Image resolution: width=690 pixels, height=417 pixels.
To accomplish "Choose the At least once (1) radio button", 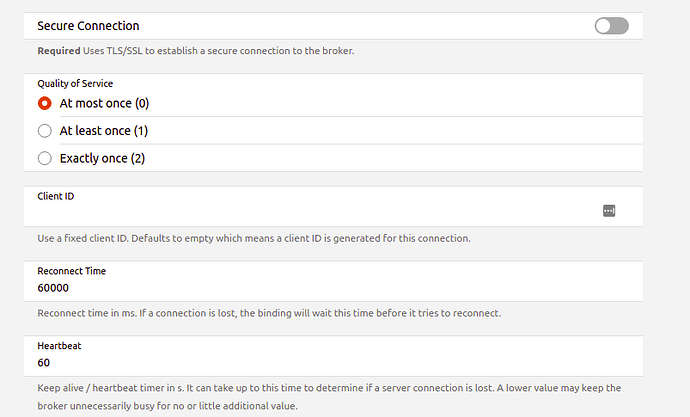I will [44, 130].
